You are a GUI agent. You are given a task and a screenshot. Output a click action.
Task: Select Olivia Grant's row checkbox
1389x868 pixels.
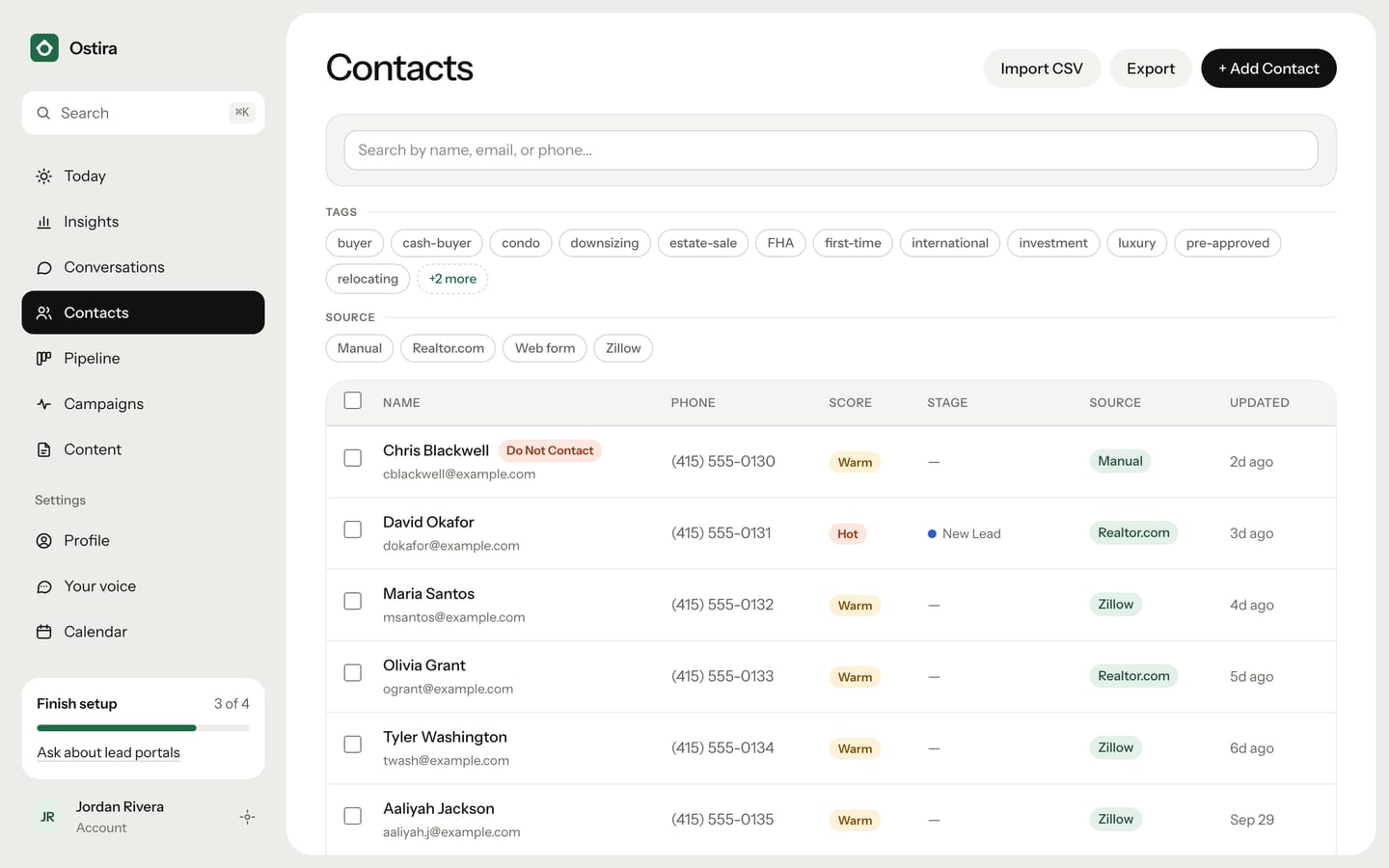pos(353,672)
